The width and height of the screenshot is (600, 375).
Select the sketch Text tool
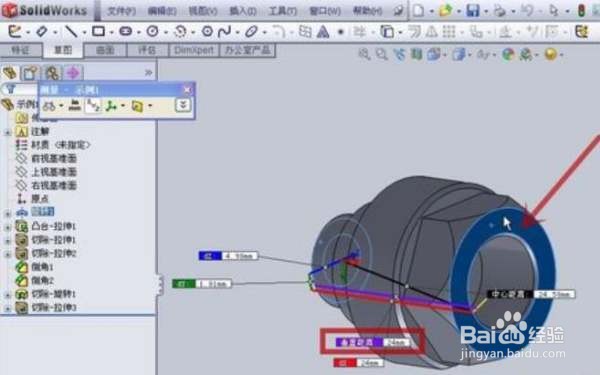(323, 31)
